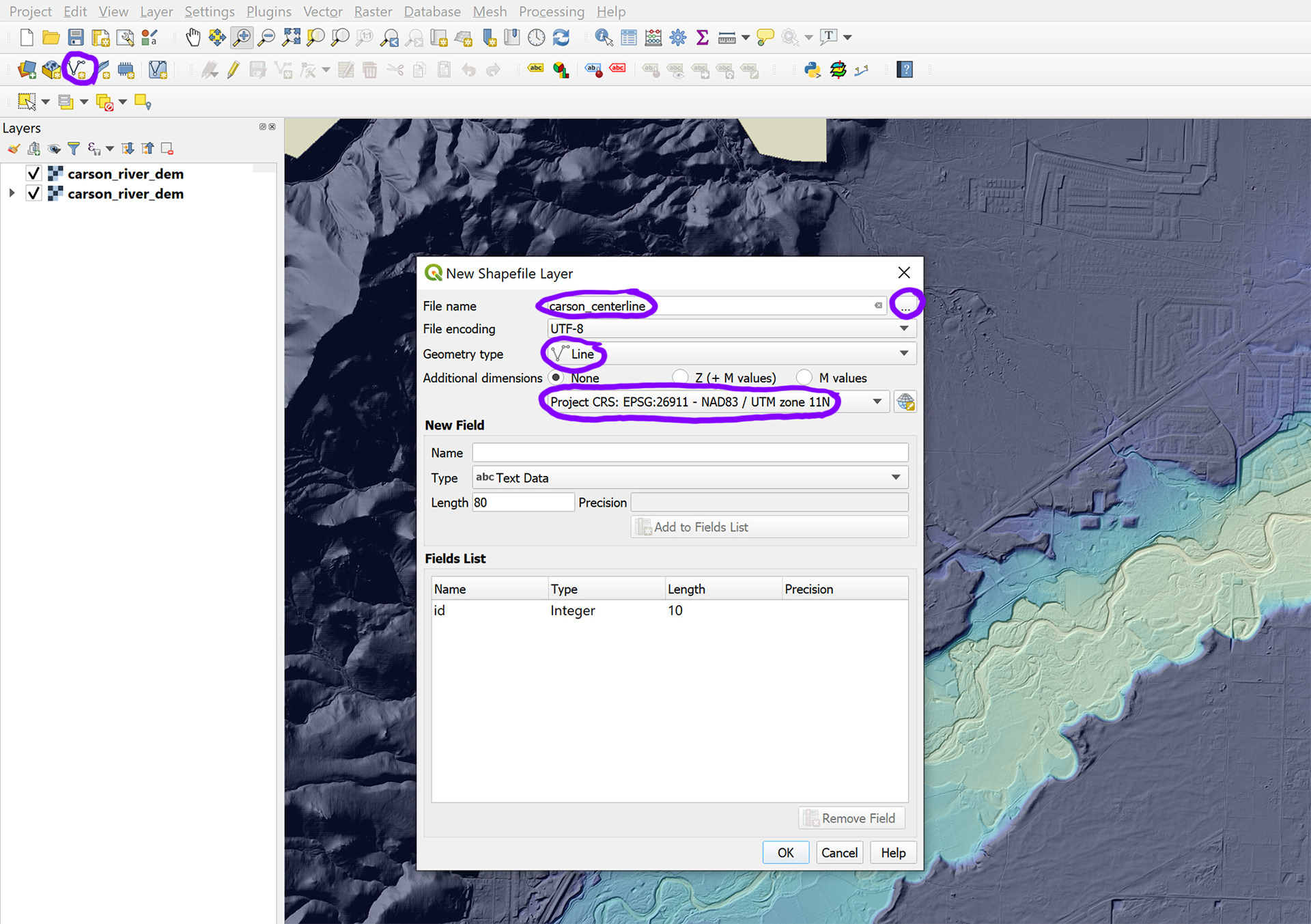Click the Refresh map icon
1311x924 pixels.
coord(561,37)
